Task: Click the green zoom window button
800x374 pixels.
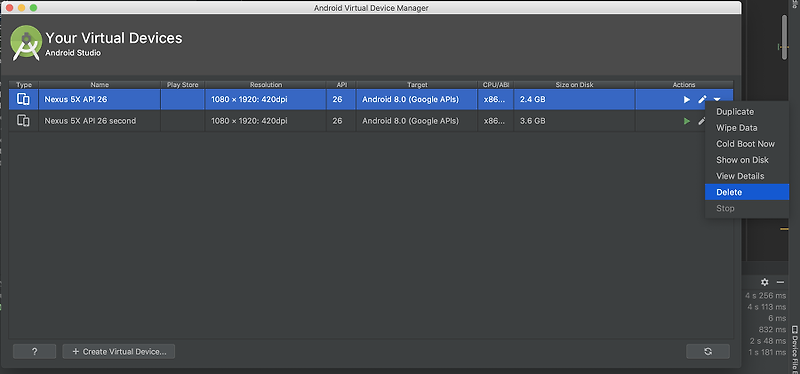Action: pos(33,8)
